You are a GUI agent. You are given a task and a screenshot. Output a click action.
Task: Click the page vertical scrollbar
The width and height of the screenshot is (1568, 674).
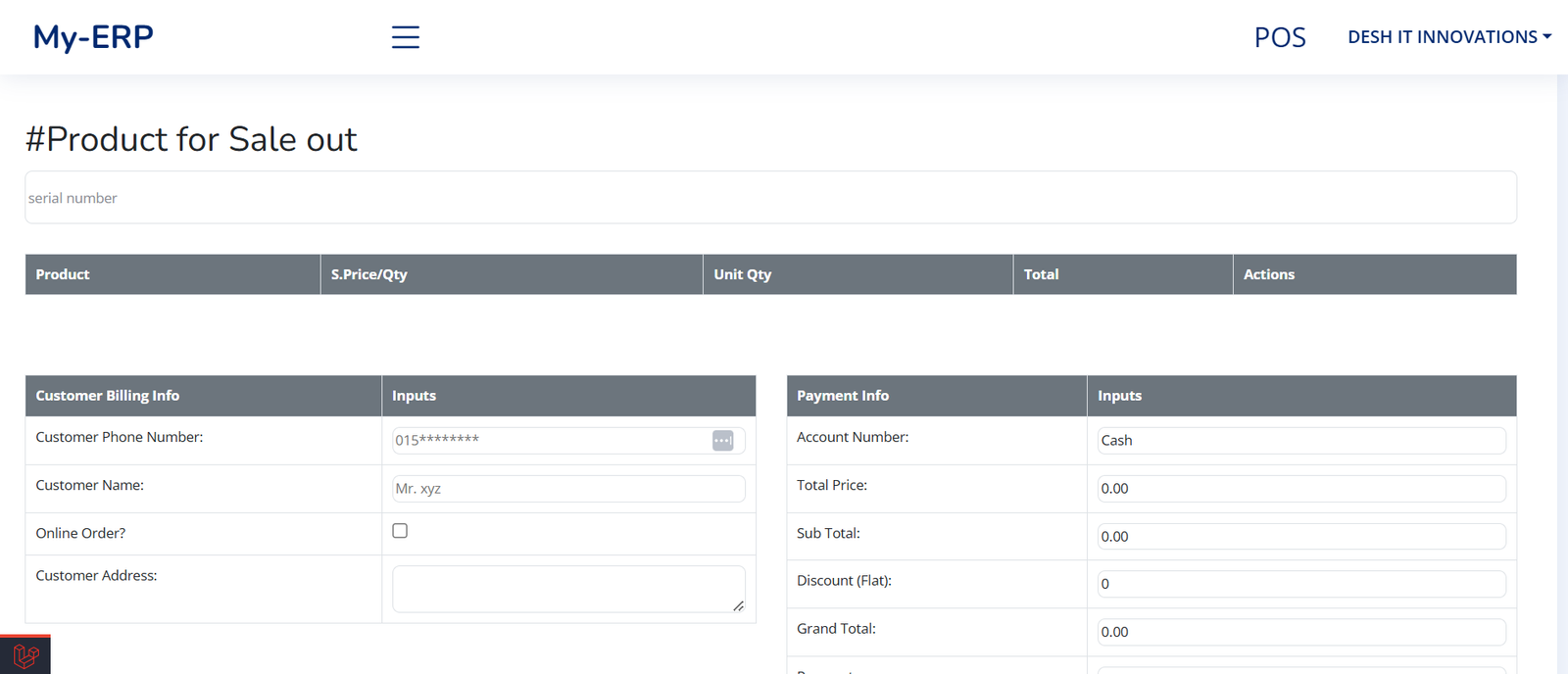coord(1561,372)
